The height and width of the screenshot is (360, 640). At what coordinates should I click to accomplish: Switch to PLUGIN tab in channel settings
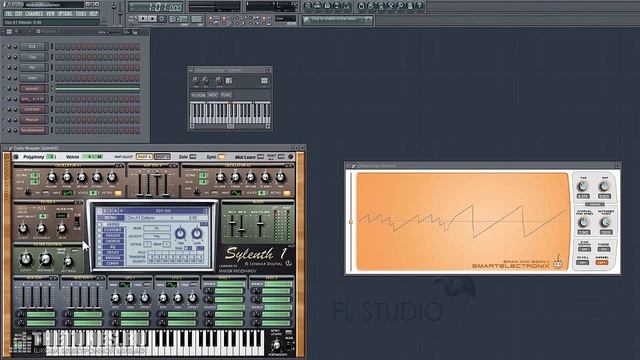198,95
